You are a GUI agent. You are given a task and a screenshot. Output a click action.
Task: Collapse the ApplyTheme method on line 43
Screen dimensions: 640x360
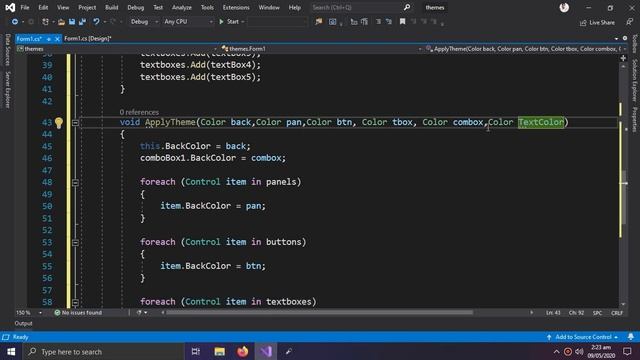[76, 122]
